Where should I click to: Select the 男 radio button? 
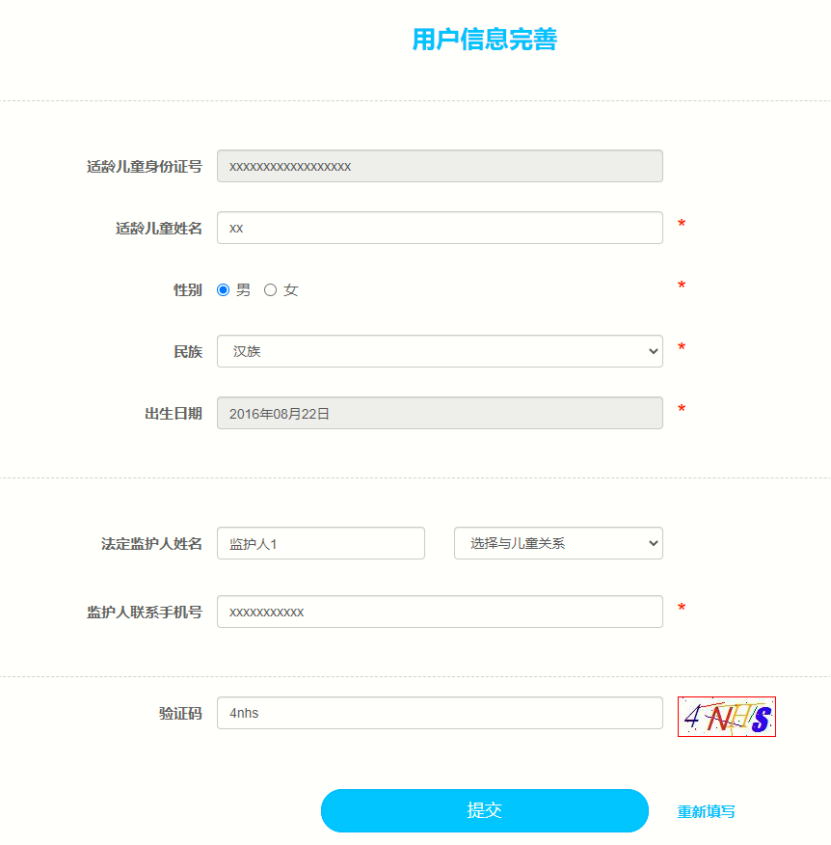point(224,290)
